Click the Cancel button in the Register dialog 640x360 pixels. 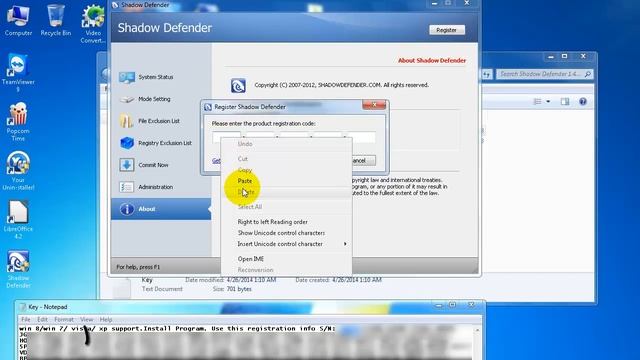[363, 160]
